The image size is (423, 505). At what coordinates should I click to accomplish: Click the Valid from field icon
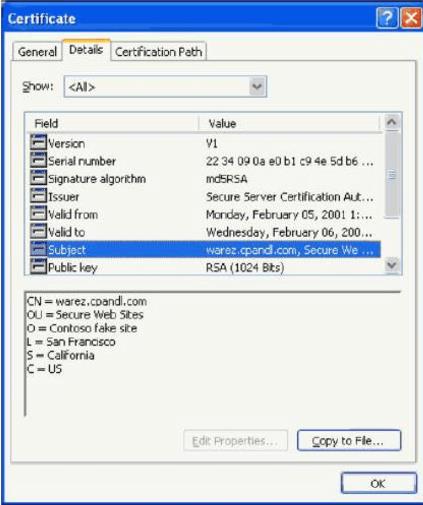38,214
